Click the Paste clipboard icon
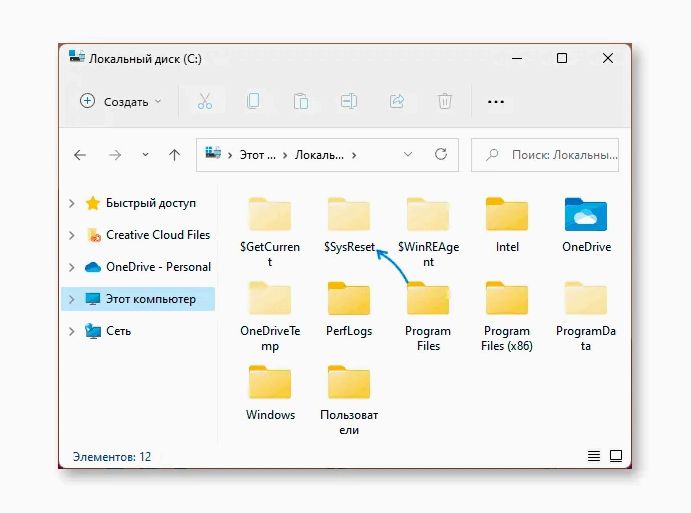The width and height of the screenshot is (691, 513). 301,101
